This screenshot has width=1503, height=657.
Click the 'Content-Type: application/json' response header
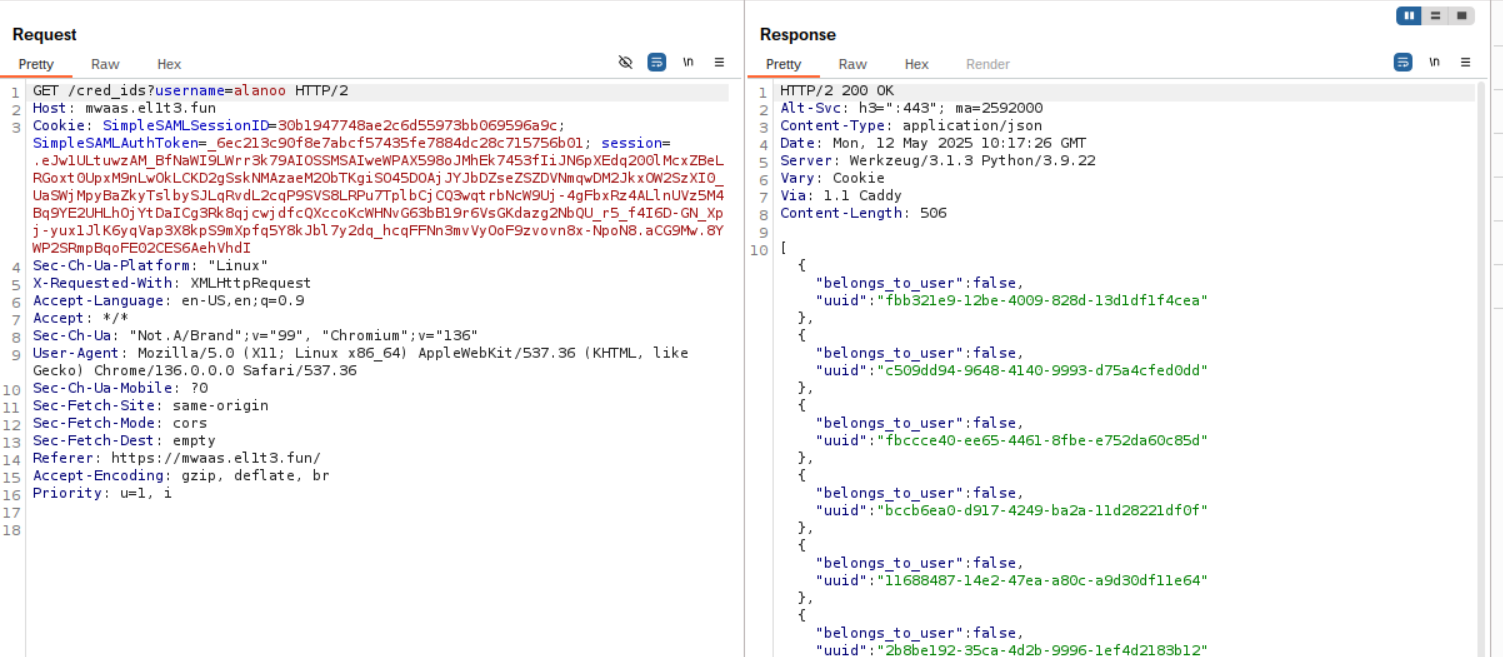point(911,126)
